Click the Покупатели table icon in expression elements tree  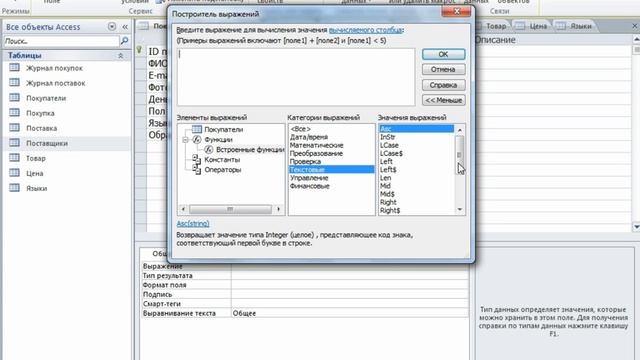pyautogui.click(x=197, y=129)
